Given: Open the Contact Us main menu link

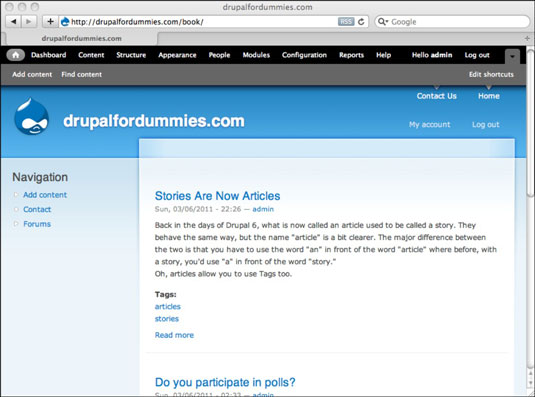Looking at the screenshot, I should pos(436,96).
